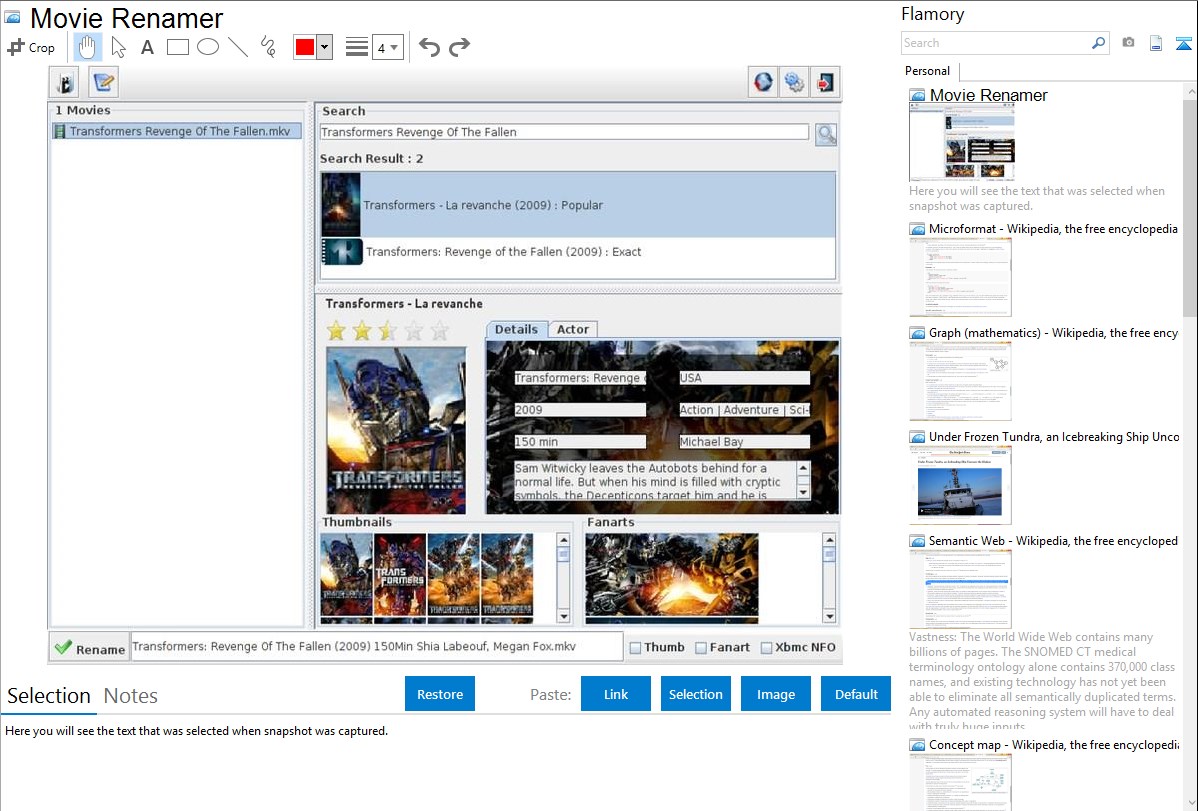
Task: Paste as Link button
Action: pos(616,694)
